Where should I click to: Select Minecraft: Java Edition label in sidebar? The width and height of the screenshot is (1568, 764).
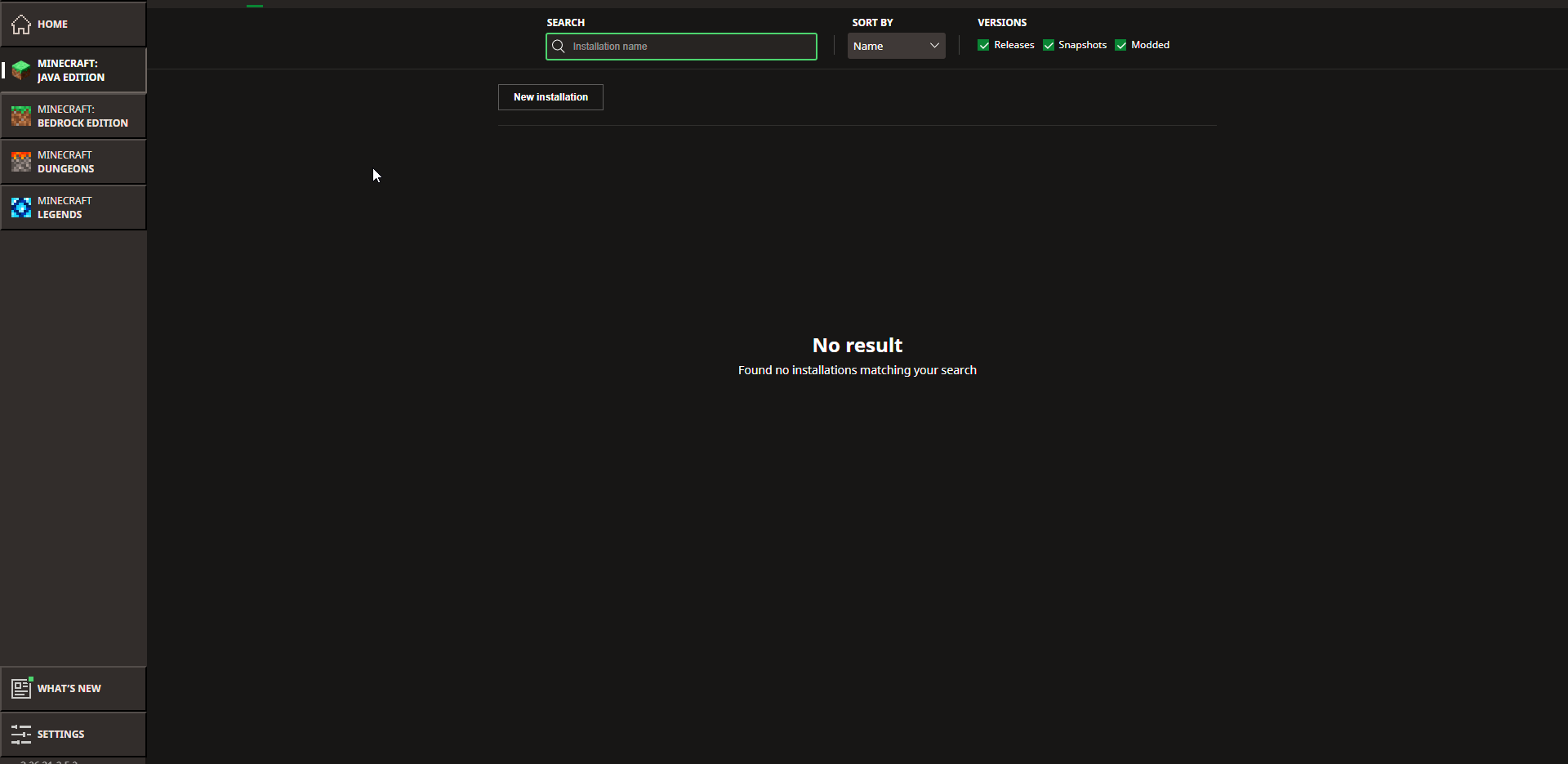pos(71,70)
